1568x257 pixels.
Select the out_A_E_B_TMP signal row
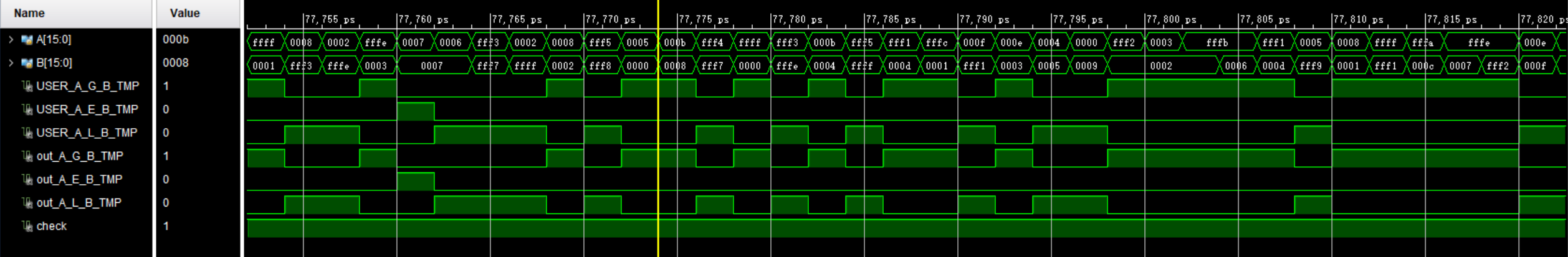pos(76,179)
